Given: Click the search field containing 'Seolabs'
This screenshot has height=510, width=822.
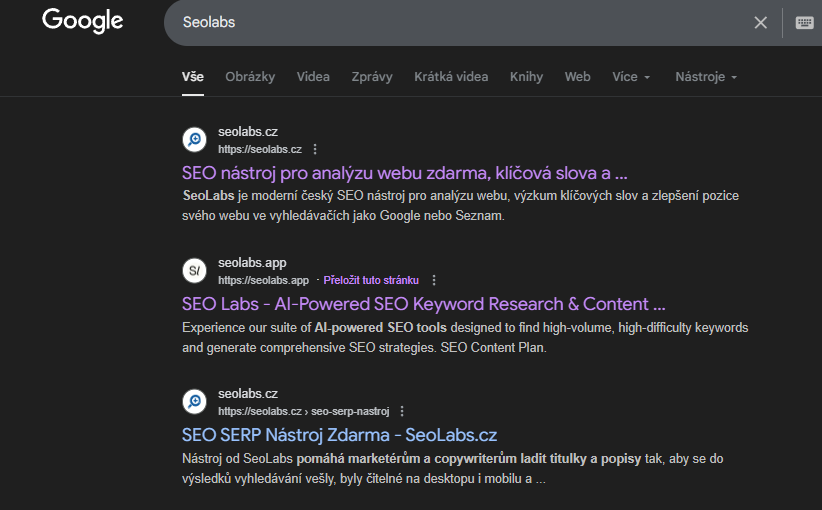Looking at the screenshot, I should coord(450,22).
